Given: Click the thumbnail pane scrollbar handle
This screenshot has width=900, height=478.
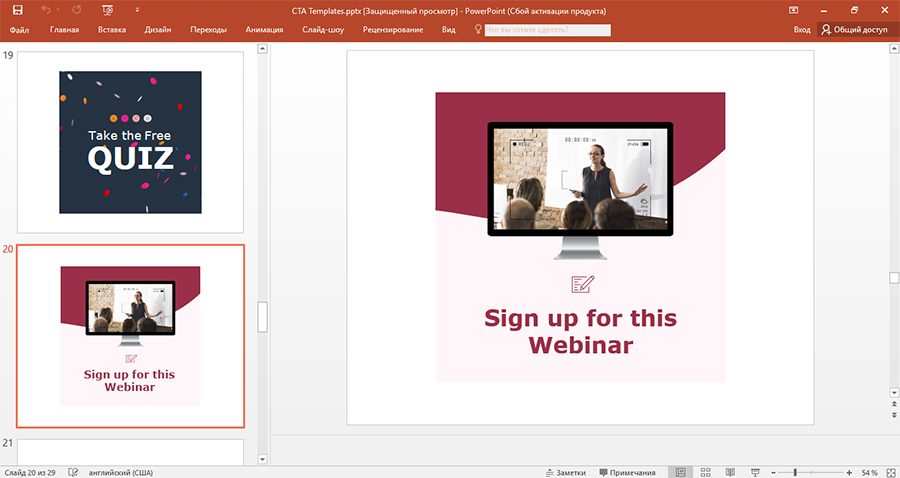Looking at the screenshot, I should pyautogui.click(x=263, y=317).
